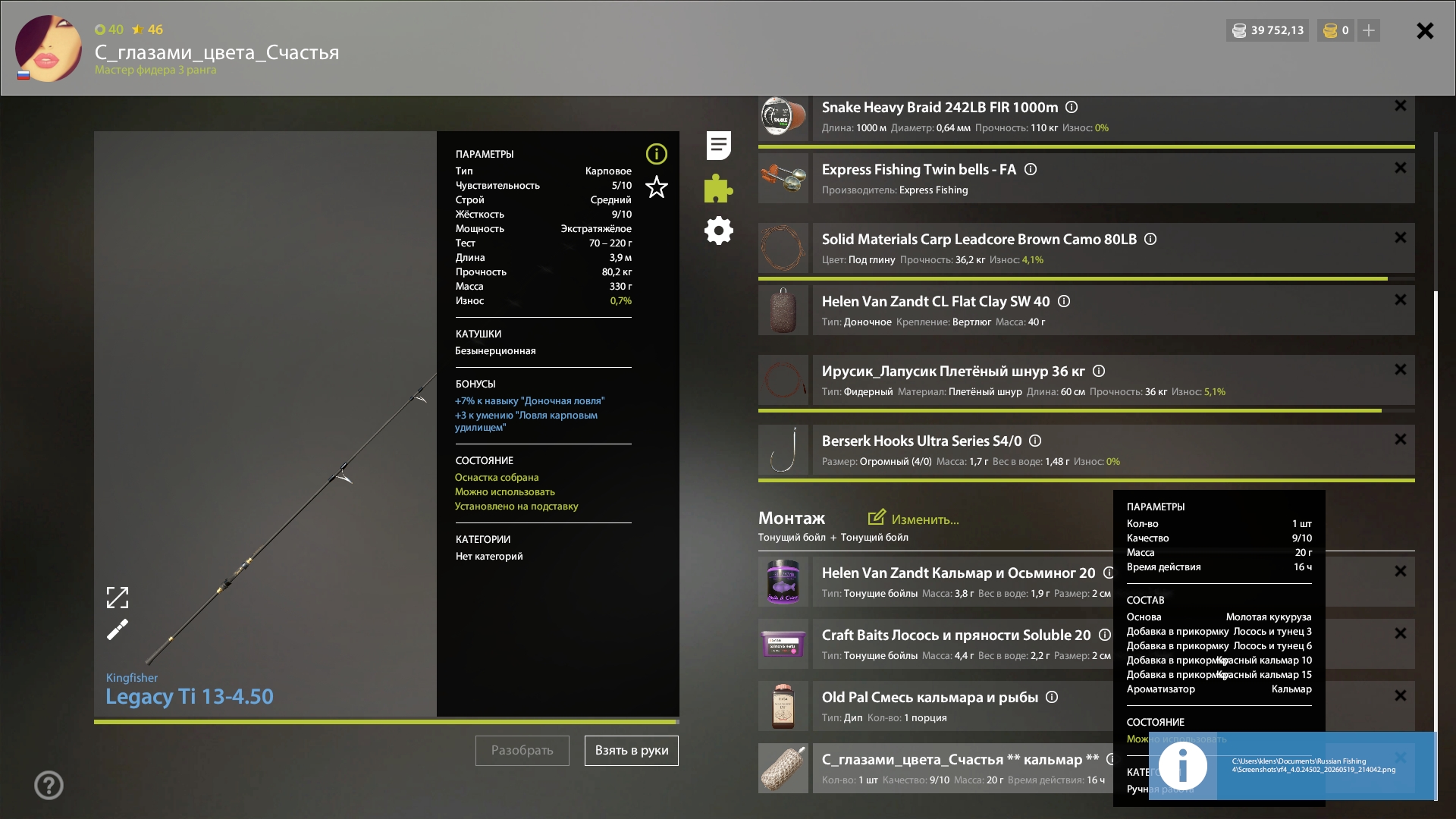Image resolution: width=1456 pixels, height=819 pixels.
Task: Select the Snake Heavy Braid line thumbnail
Action: 783,118
